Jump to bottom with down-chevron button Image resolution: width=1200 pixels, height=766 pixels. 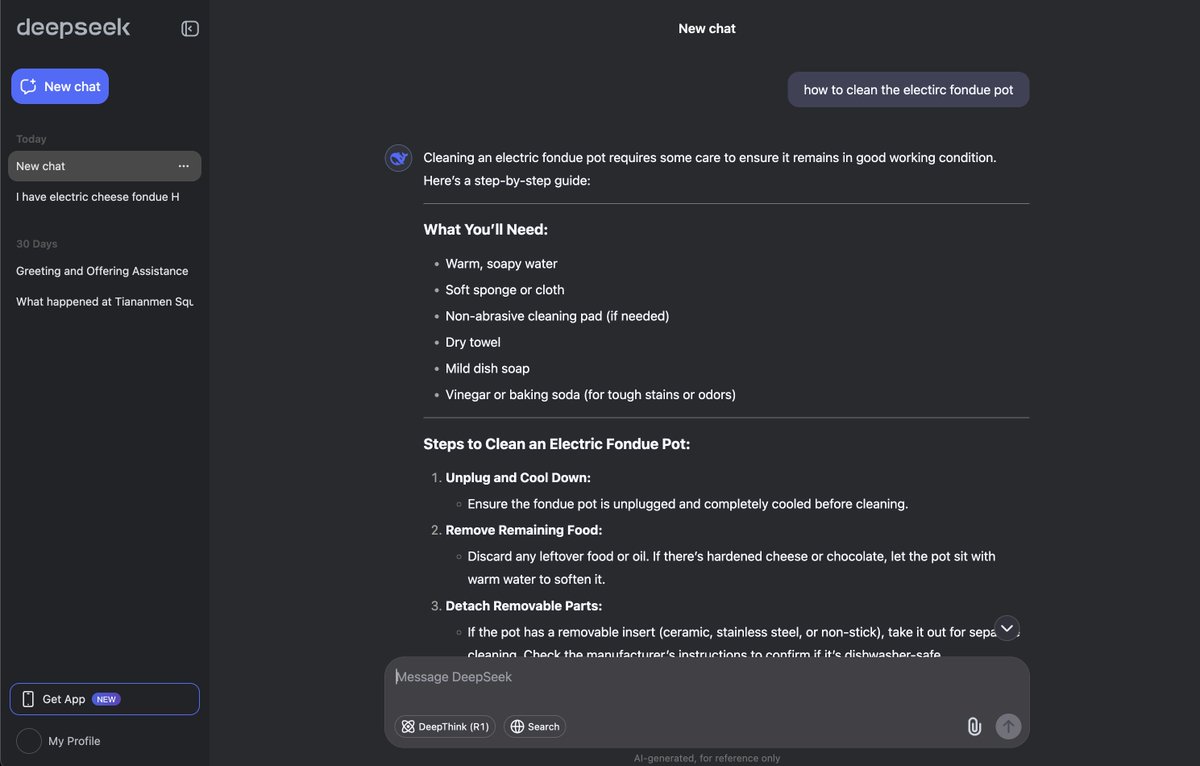(x=1007, y=628)
